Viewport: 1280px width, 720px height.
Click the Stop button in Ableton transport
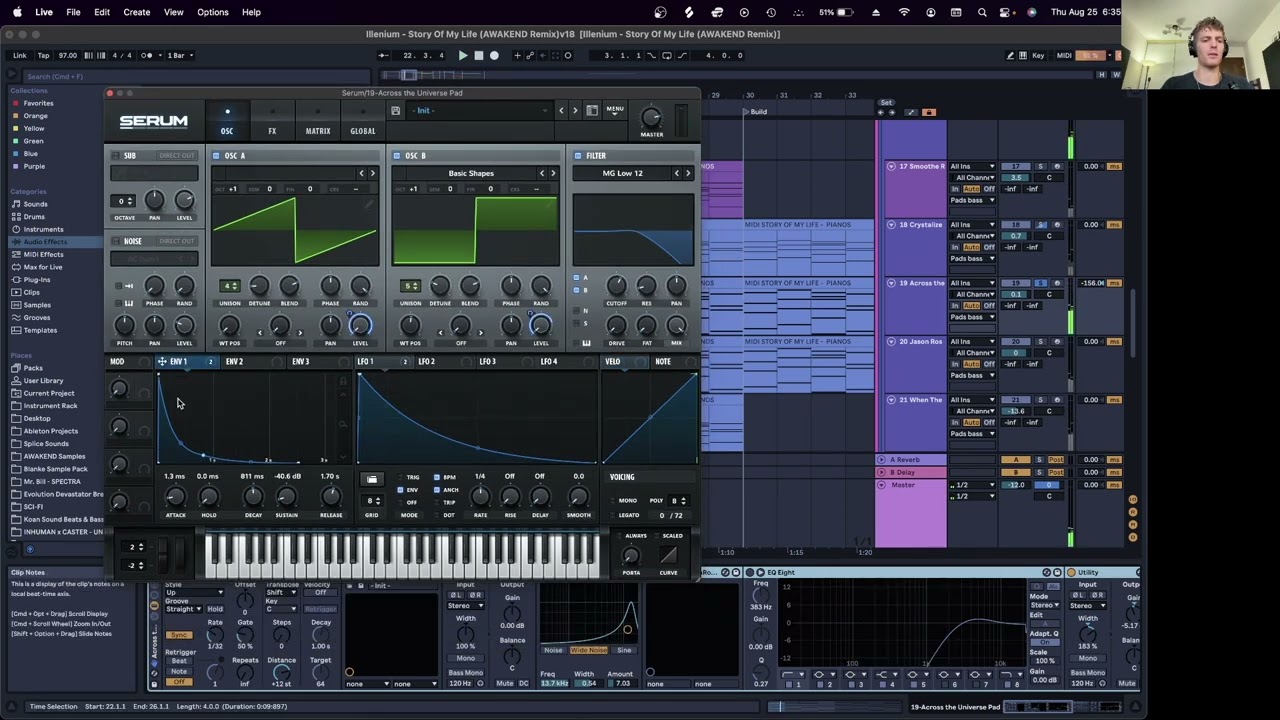(x=478, y=55)
